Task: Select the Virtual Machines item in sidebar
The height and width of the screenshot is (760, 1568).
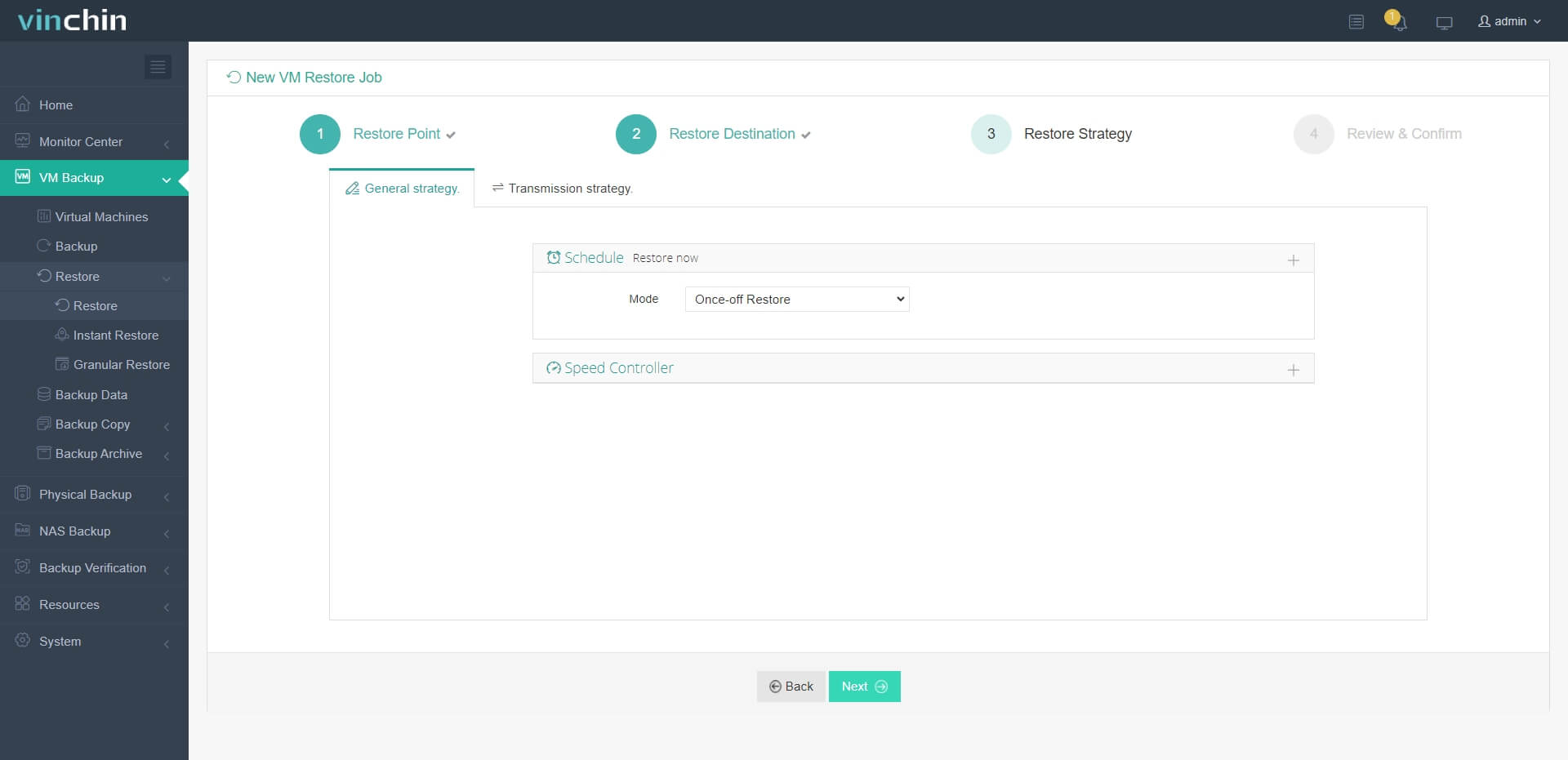Action: coord(101,216)
